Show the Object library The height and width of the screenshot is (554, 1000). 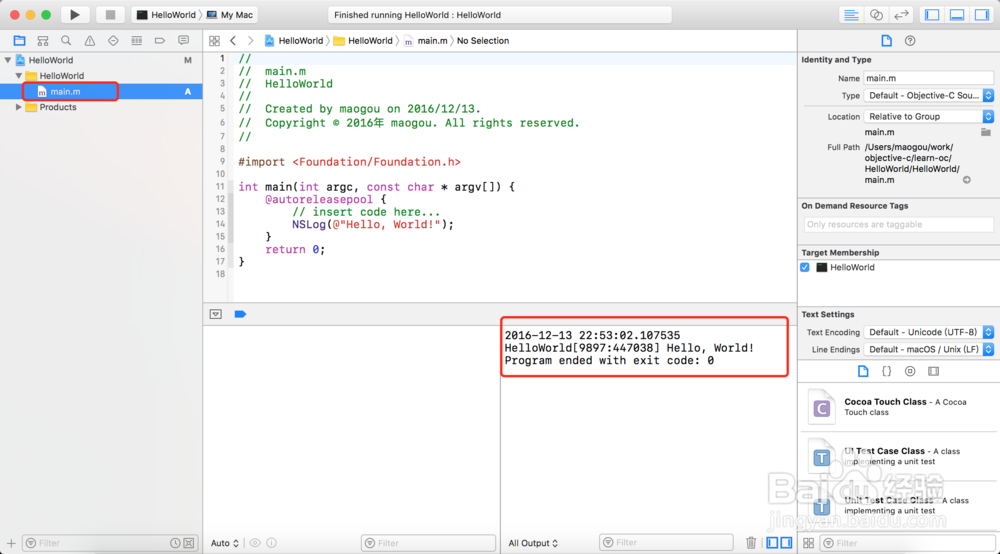(x=910, y=371)
